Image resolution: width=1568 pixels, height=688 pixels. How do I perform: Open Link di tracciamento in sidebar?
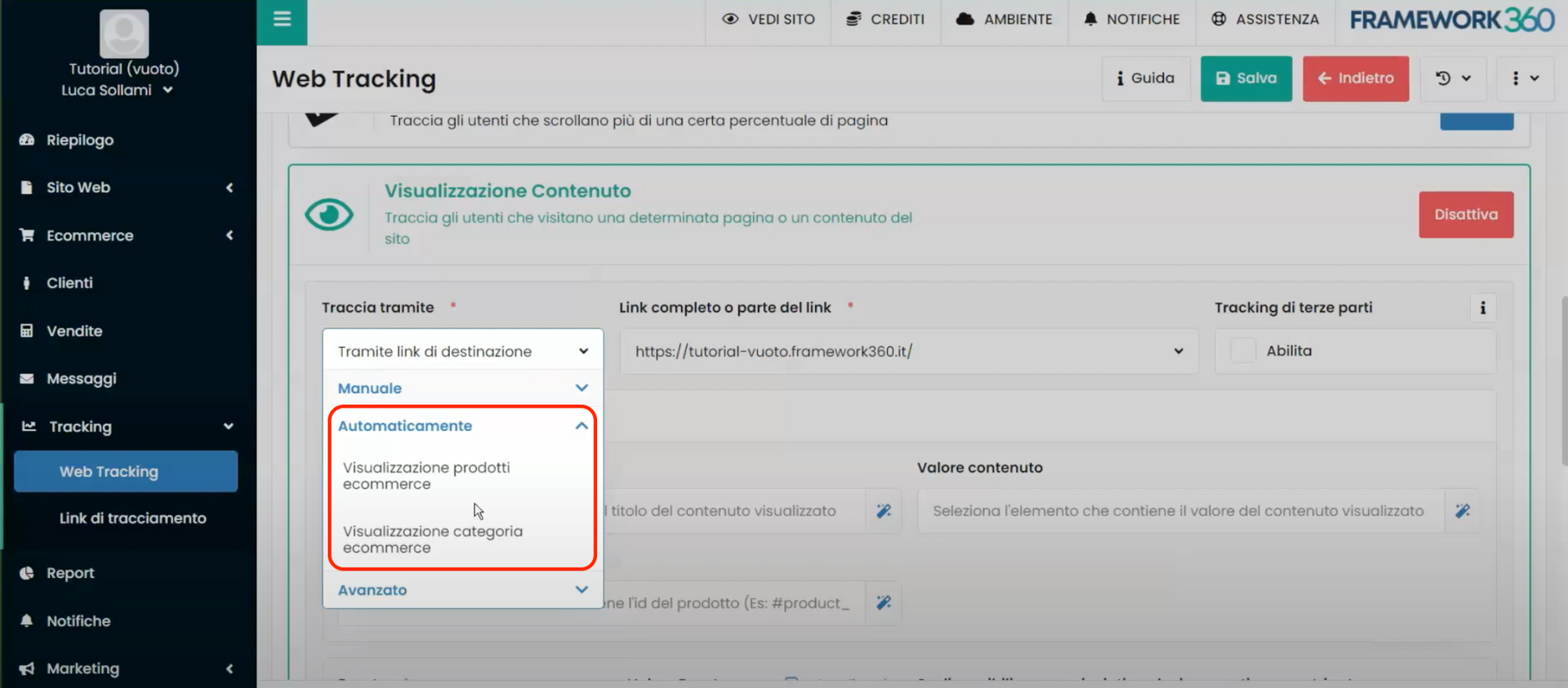pos(132,518)
